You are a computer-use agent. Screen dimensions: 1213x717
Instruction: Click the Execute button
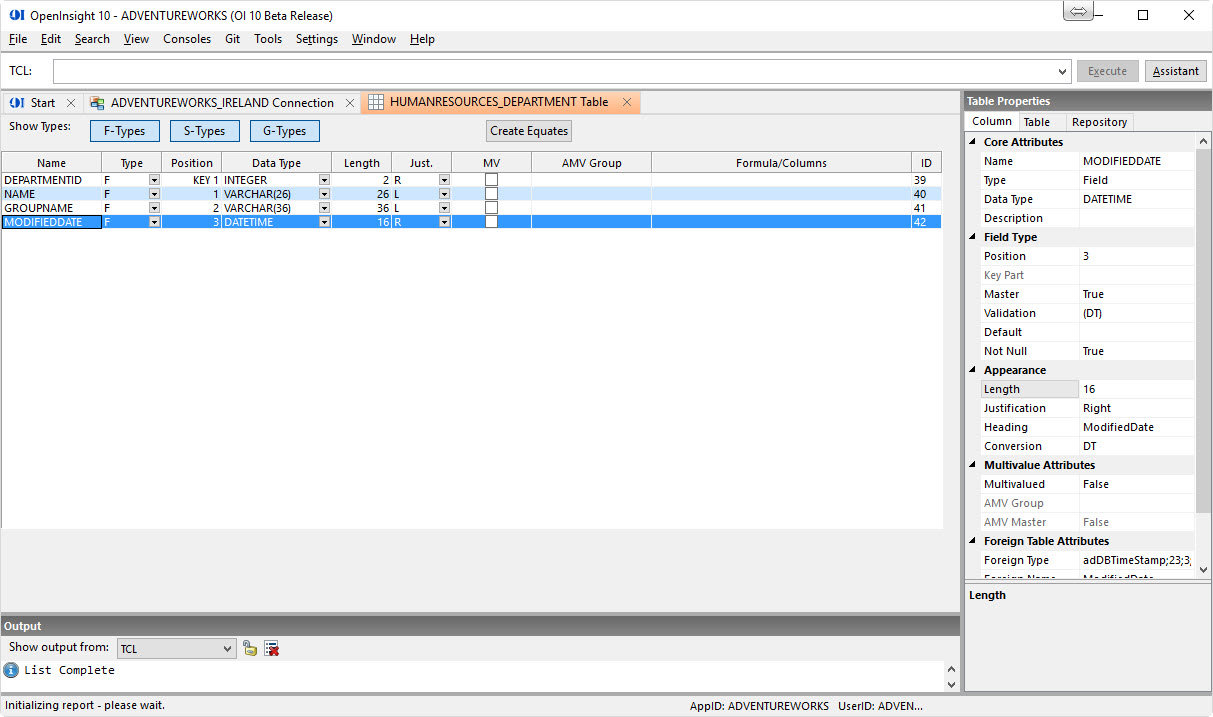[1107, 71]
